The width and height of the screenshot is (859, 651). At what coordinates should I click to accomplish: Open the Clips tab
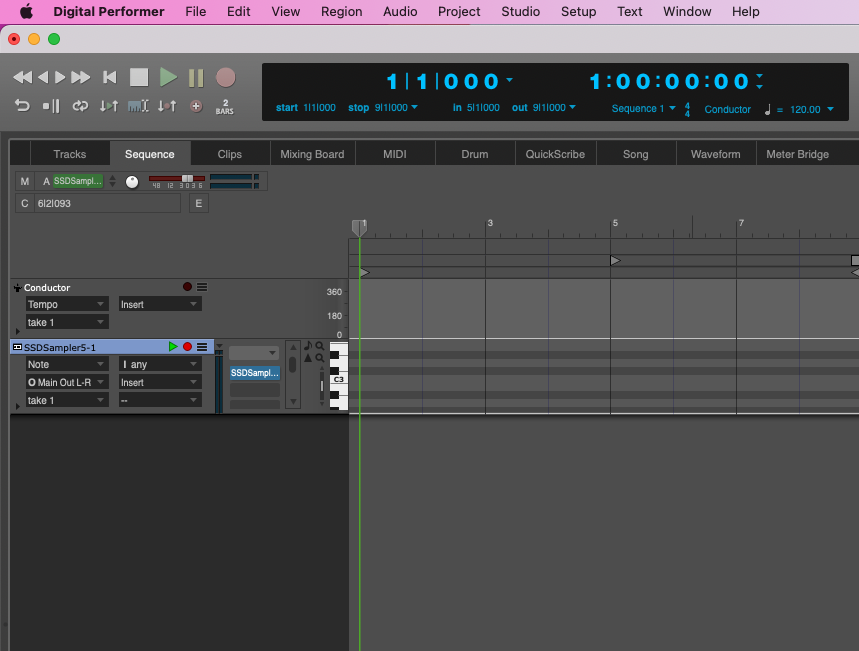coord(230,154)
